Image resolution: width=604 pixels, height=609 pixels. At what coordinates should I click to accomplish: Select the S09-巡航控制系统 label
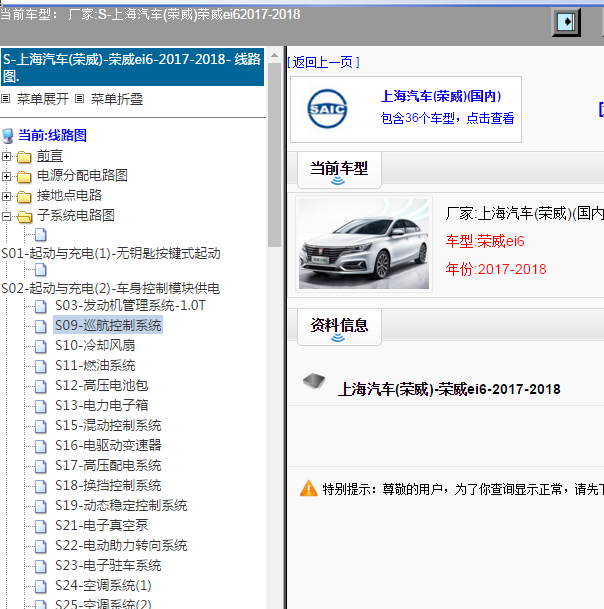point(108,325)
